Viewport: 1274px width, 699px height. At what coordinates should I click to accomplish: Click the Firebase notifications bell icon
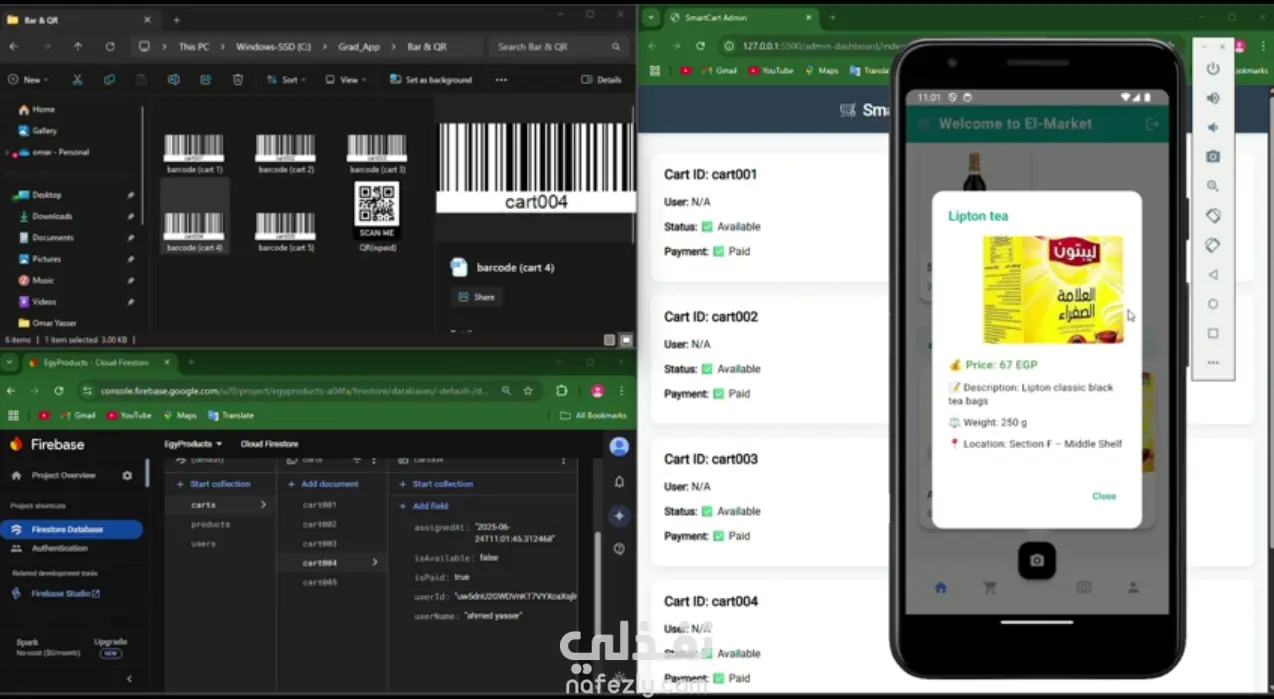point(619,482)
